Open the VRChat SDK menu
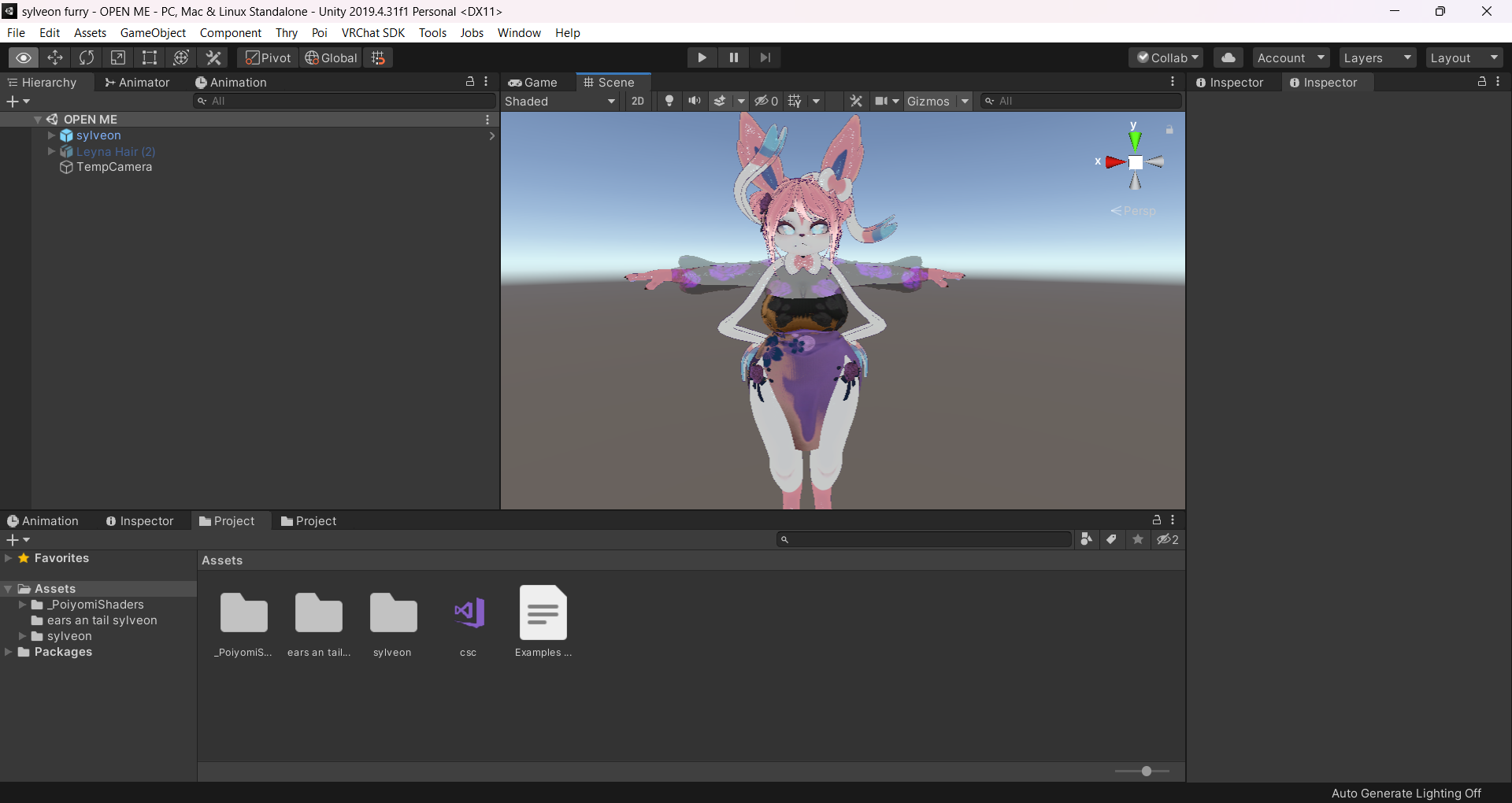The width and height of the screenshot is (1512, 803). tap(373, 33)
